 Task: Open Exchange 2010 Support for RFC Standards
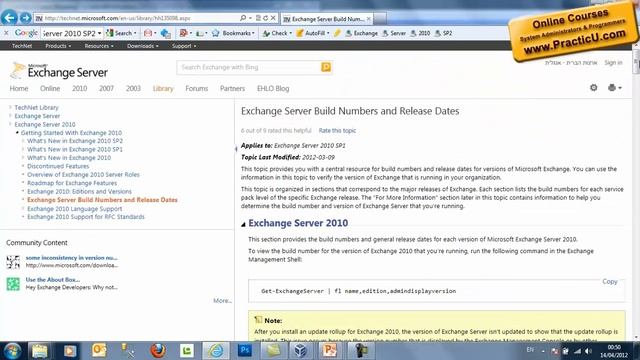(x=86, y=217)
